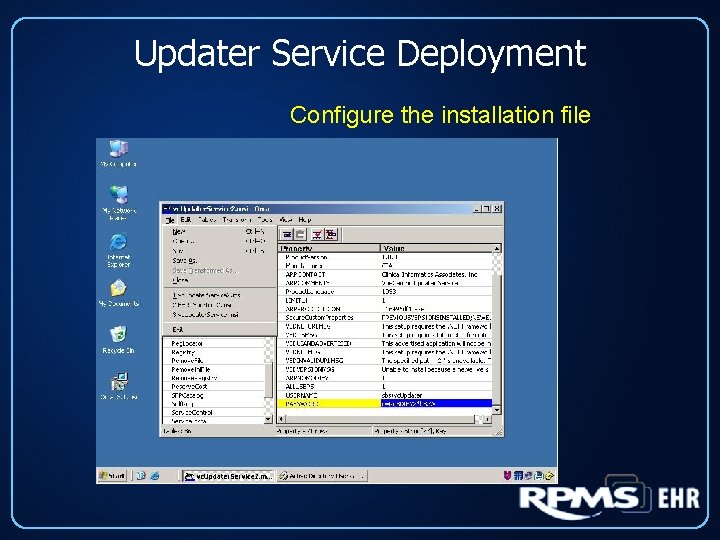Choose Open from the File menu
This screenshot has width=720, height=540.
pos(219,242)
